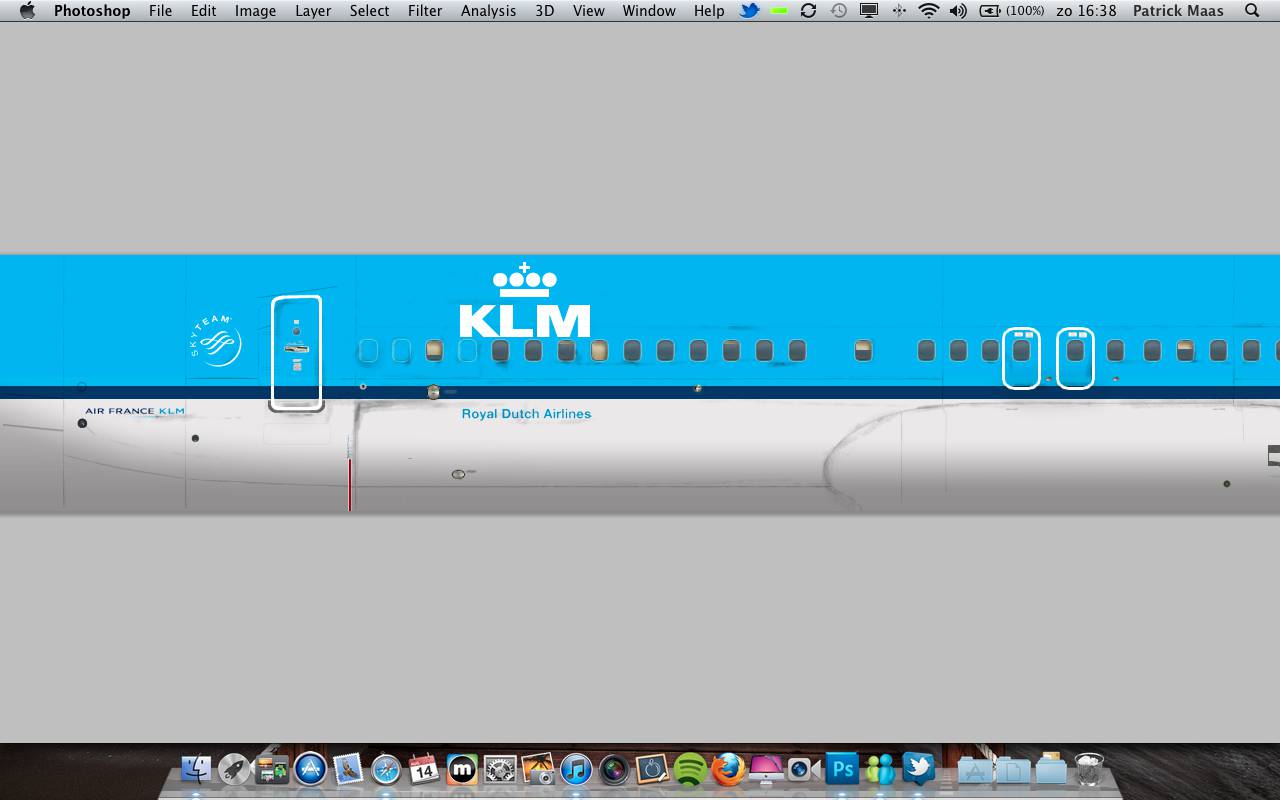This screenshot has height=800, width=1280.
Task: Open the Help menu
Action: pyautogui.click(x=709, y=11)
